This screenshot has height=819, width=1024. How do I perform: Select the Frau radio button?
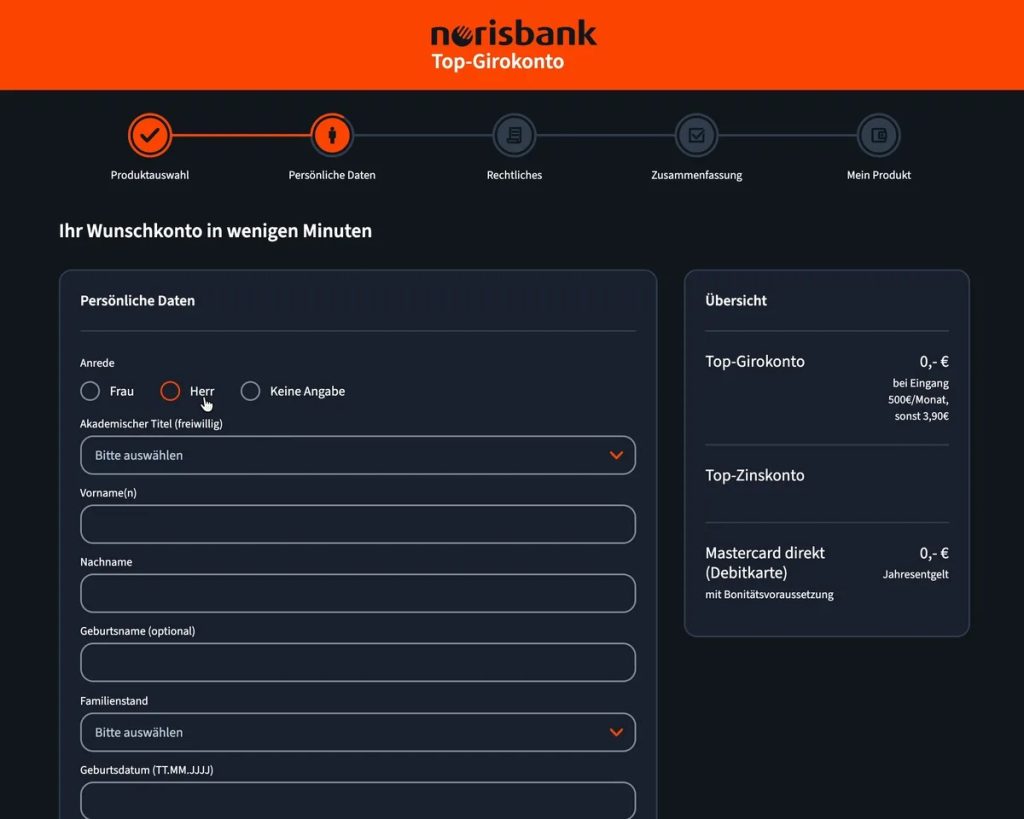[90, 391]
